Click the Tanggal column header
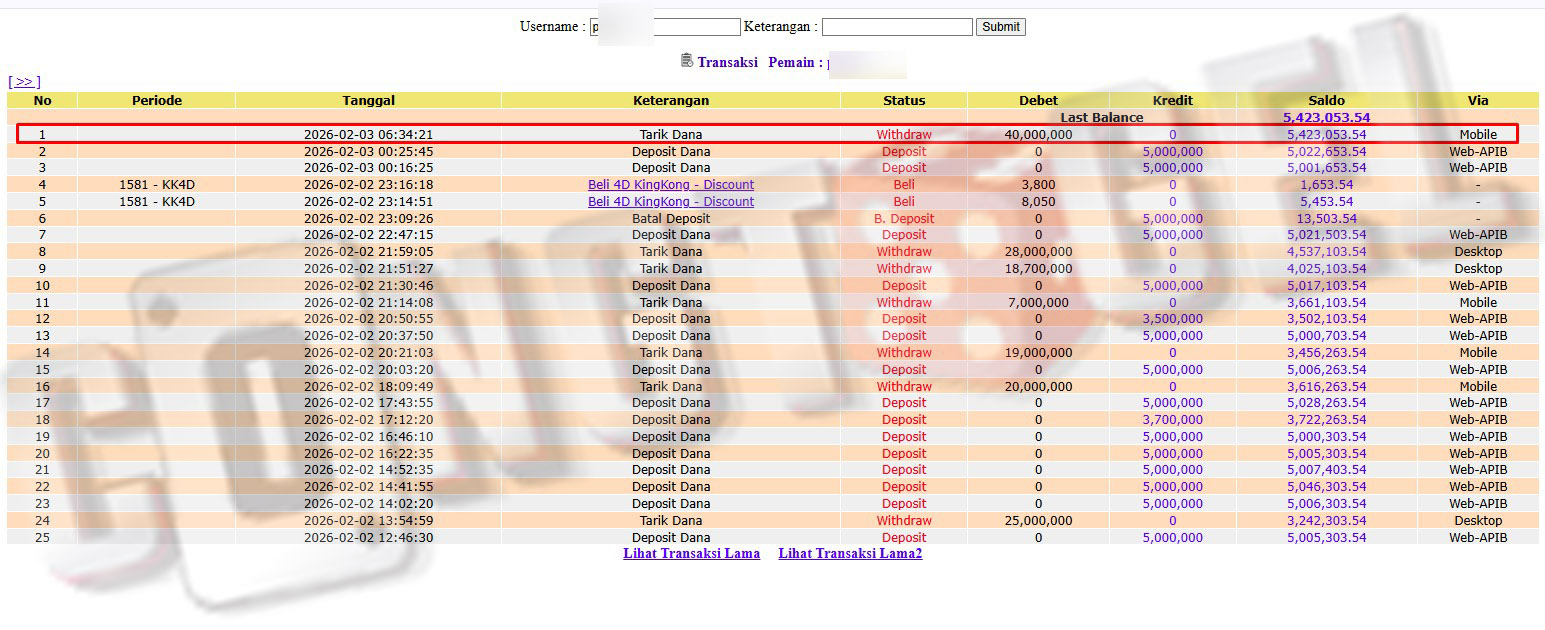 pyautogui.click(x=368, y=100)
